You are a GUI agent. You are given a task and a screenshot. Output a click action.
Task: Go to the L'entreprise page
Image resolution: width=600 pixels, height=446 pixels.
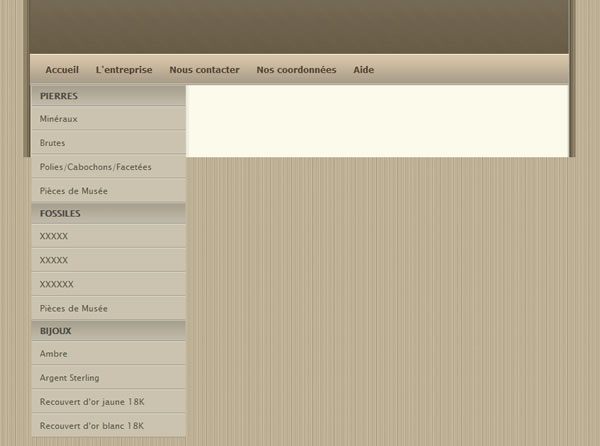(124, 70)
